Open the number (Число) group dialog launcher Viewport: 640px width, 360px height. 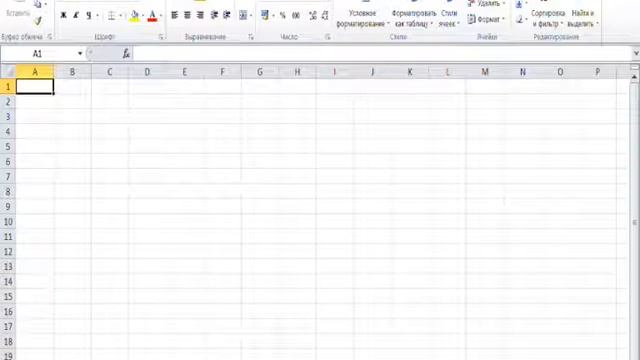[327, 37]
